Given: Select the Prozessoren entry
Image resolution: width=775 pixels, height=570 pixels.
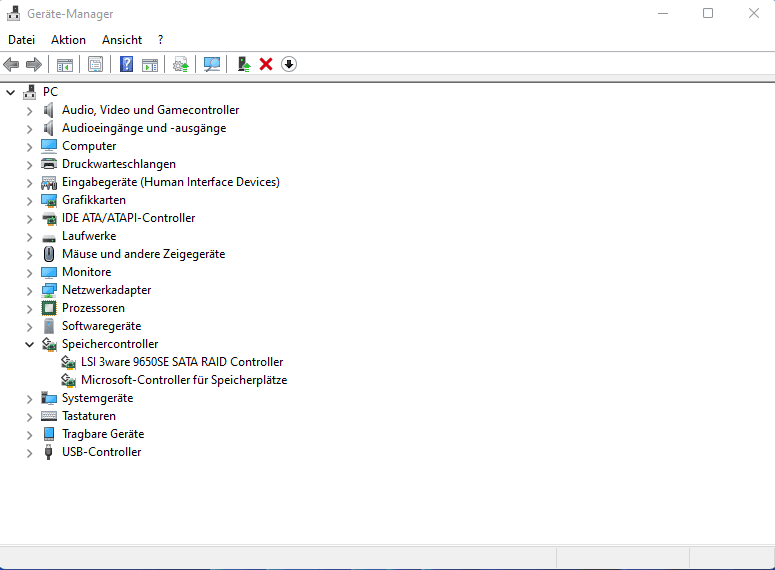Looking at the screenshot, I should pyautogui.click(x=93, y=308).
